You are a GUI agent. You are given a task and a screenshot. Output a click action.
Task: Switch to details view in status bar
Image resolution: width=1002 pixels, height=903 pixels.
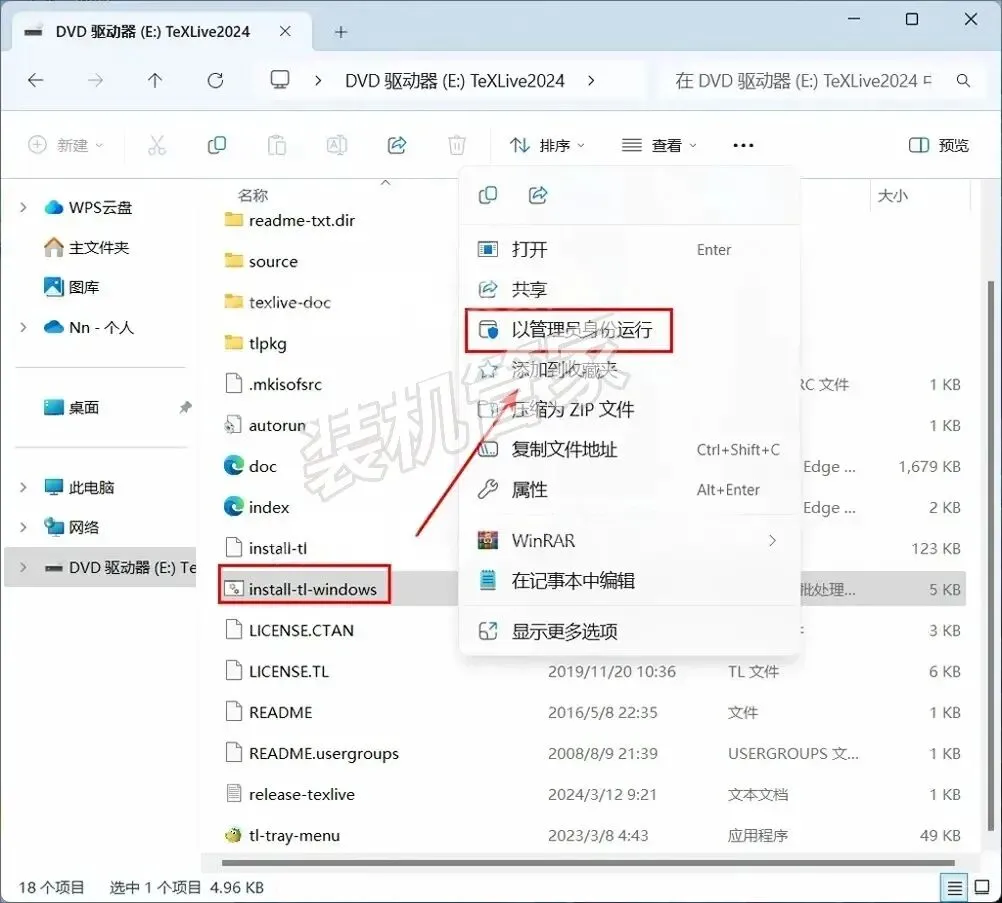click(x=954, y=888)
